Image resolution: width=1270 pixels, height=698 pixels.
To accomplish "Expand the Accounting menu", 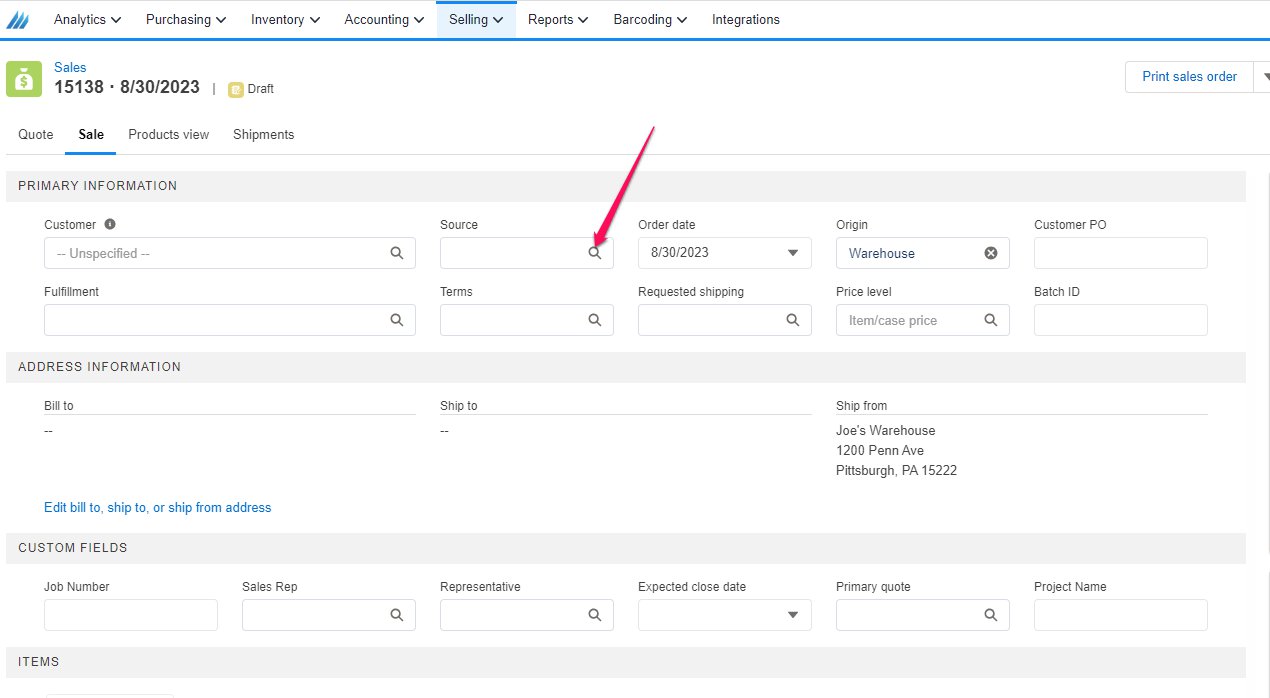I will 384,19.
